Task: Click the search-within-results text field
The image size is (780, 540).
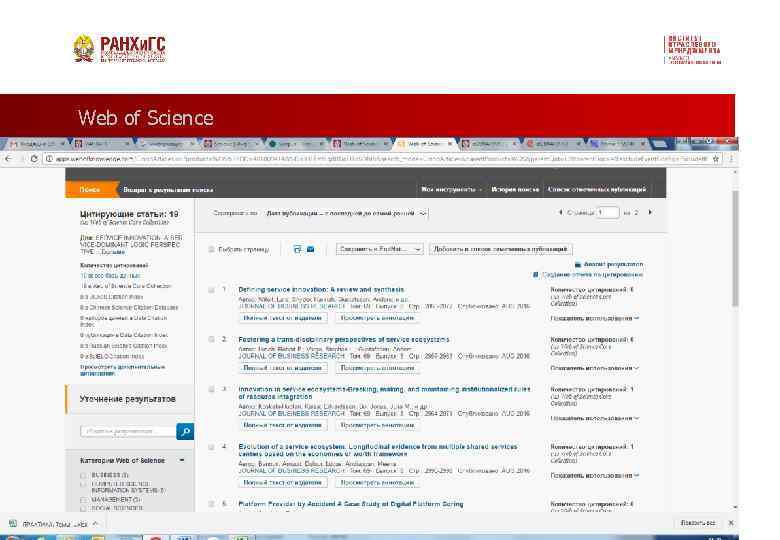Action: 128,431
